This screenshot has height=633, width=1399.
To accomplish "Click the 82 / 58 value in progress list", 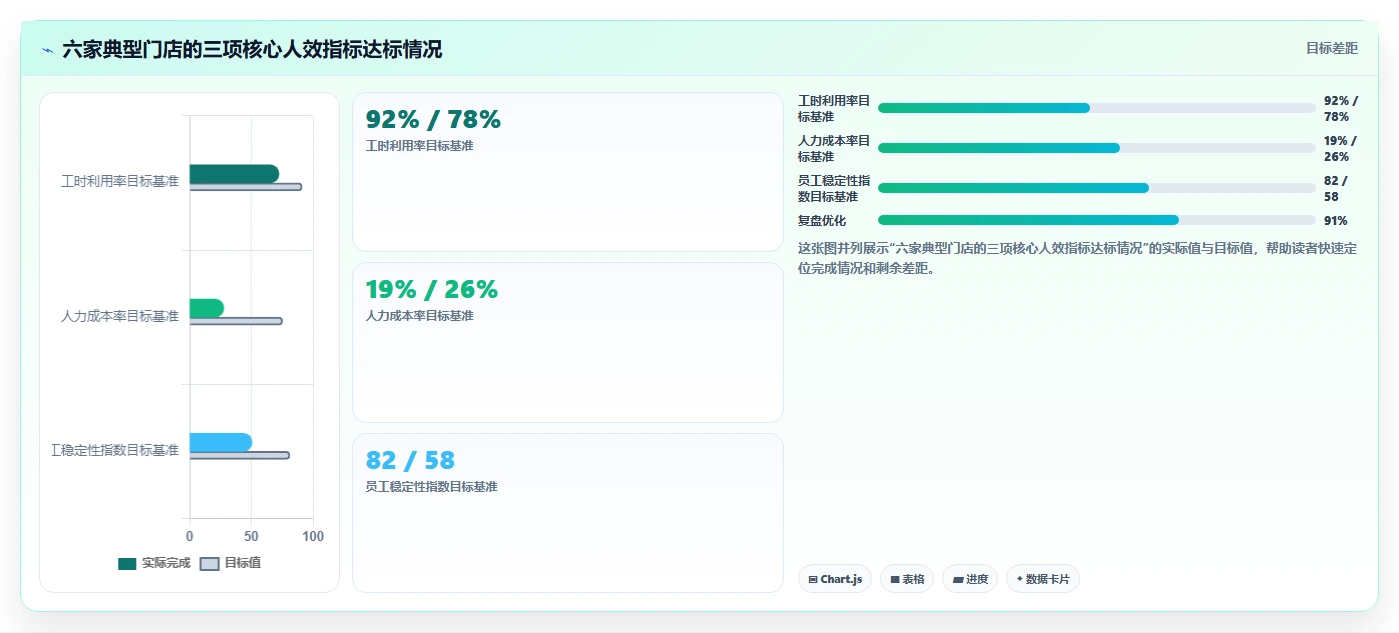I will 1336,189.
